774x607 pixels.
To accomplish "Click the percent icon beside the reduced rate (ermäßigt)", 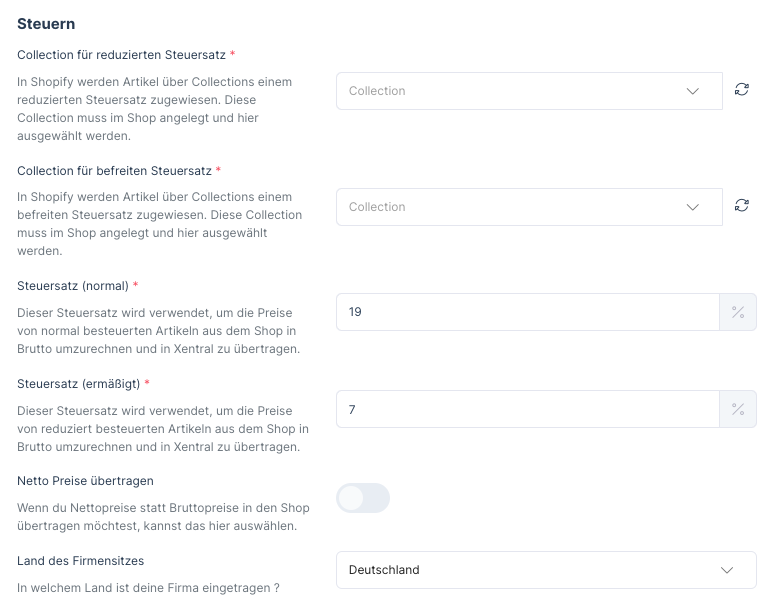I will [738, 409].
